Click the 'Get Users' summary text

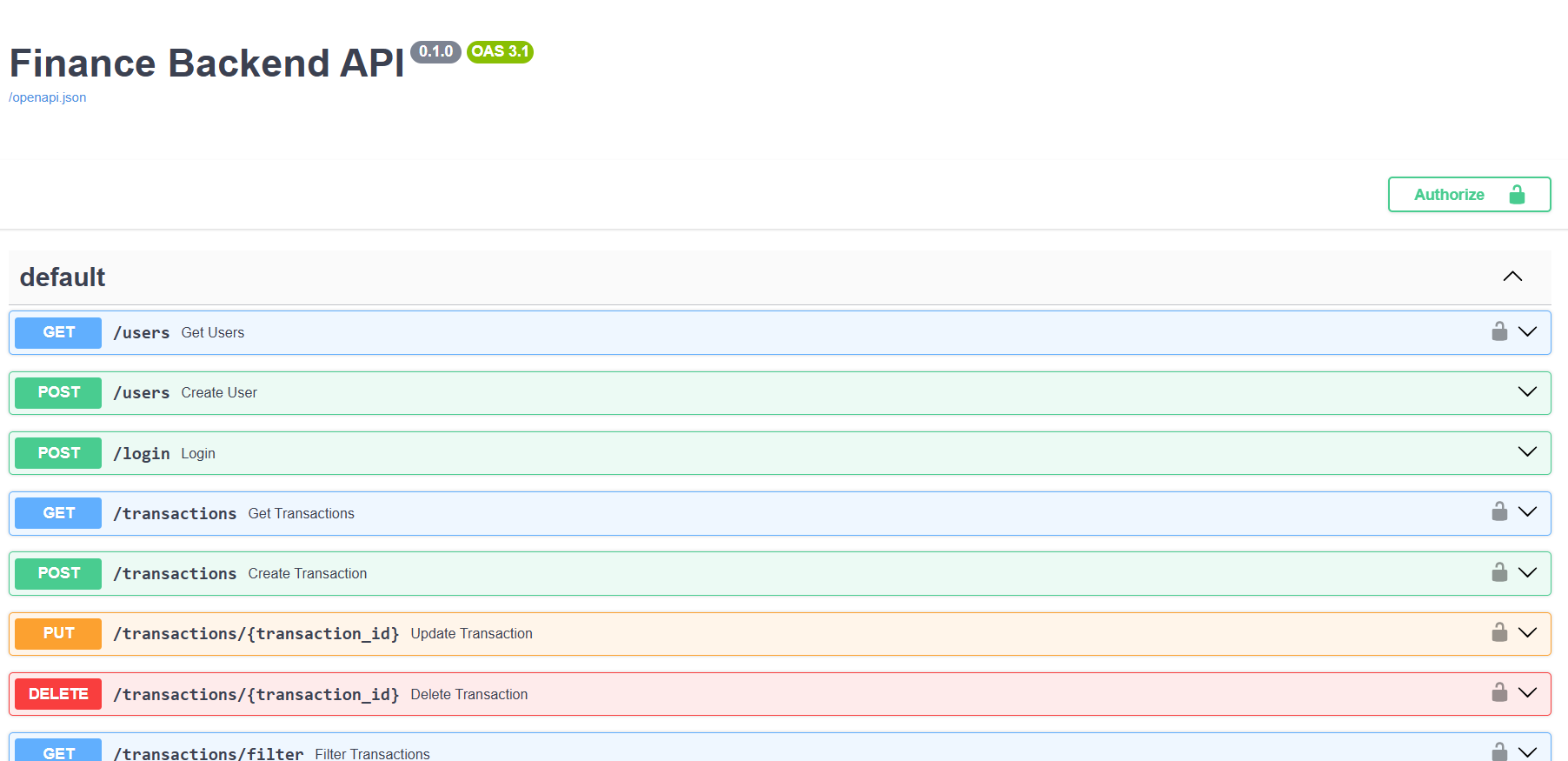click(213, 333)
